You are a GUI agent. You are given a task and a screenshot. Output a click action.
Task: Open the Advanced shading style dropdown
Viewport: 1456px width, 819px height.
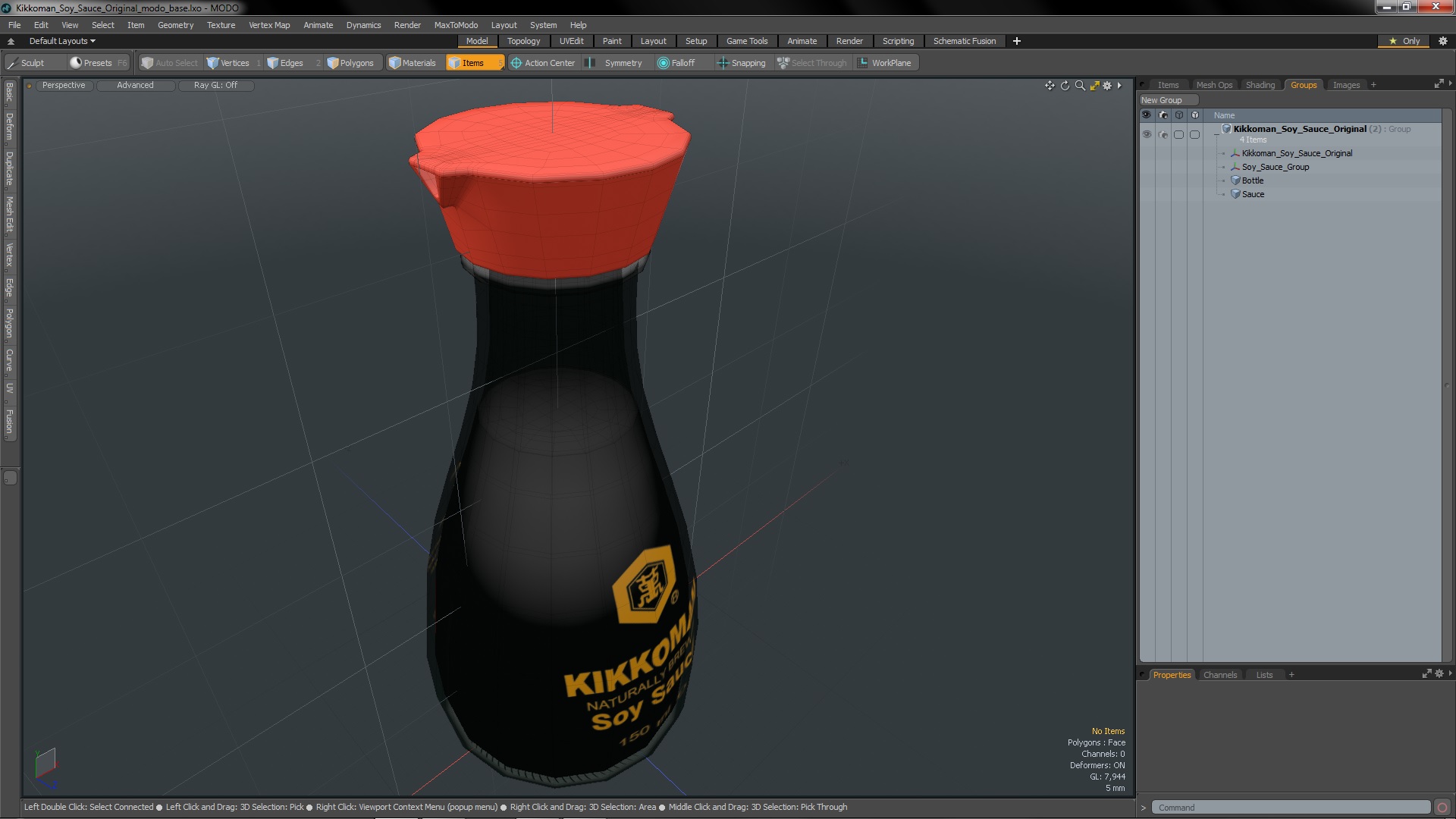[x=135, y=85]
